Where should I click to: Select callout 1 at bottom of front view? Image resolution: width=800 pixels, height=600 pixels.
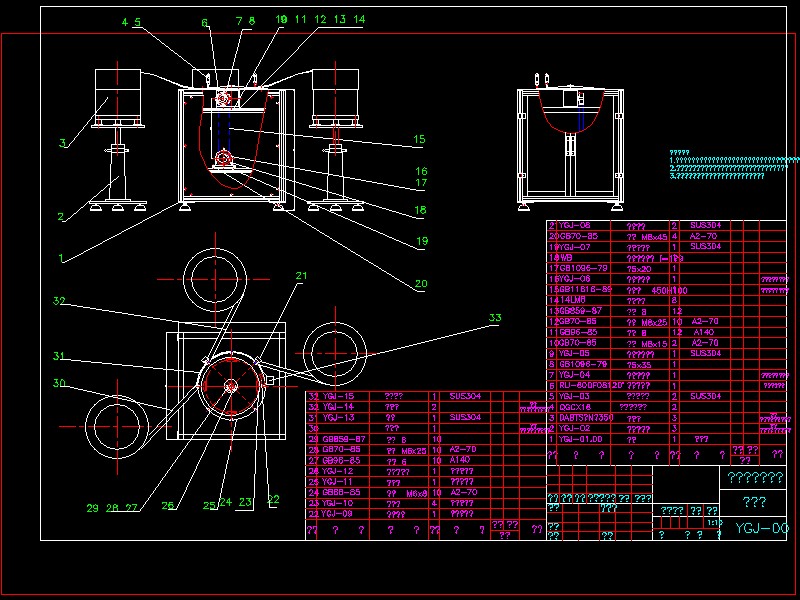click(x=62, y=258)
